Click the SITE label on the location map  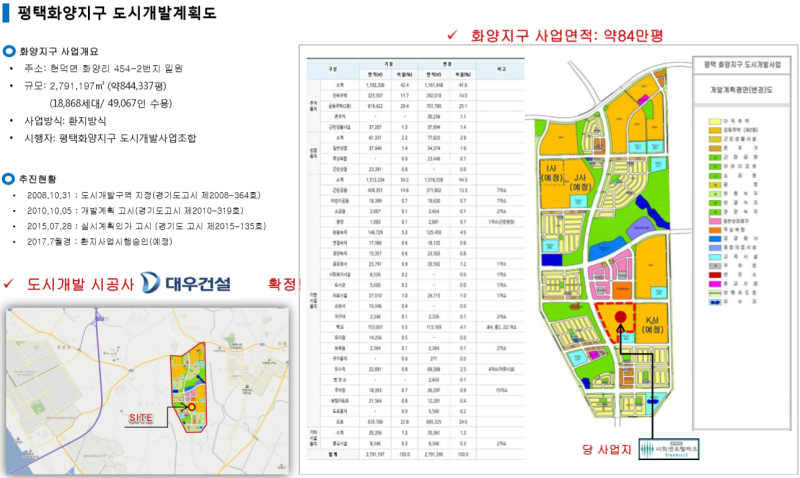pos(141,418)
